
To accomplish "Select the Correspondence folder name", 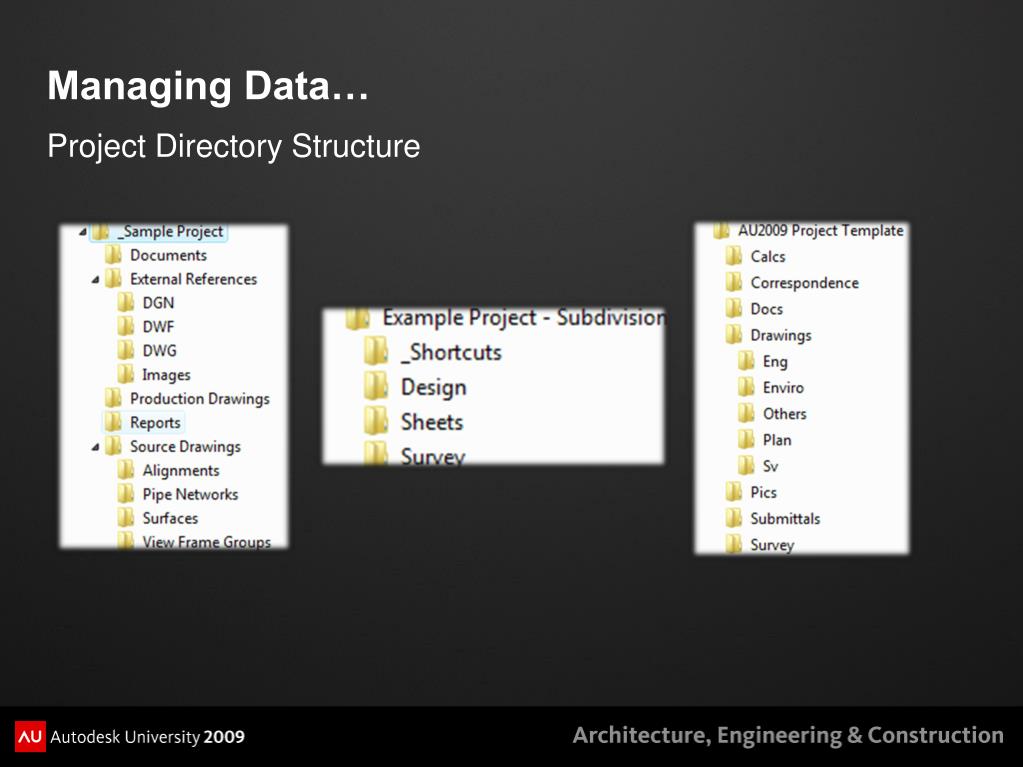I will click(x=804, y=283).
